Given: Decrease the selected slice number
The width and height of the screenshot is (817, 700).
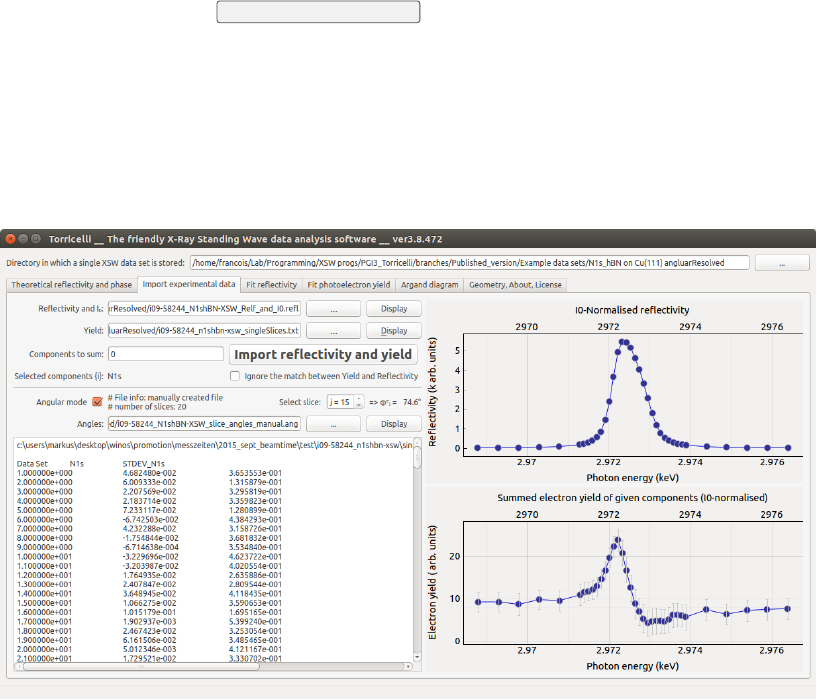Looking at the screenshot, I should coord(359,406).
